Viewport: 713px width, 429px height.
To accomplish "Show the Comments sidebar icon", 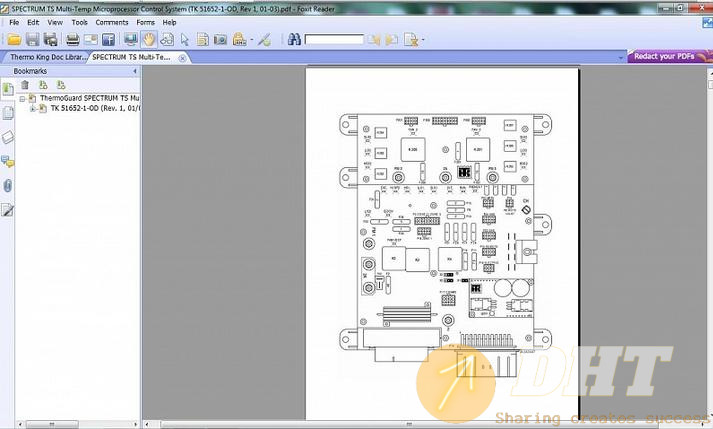I will (x=8, y=161).
